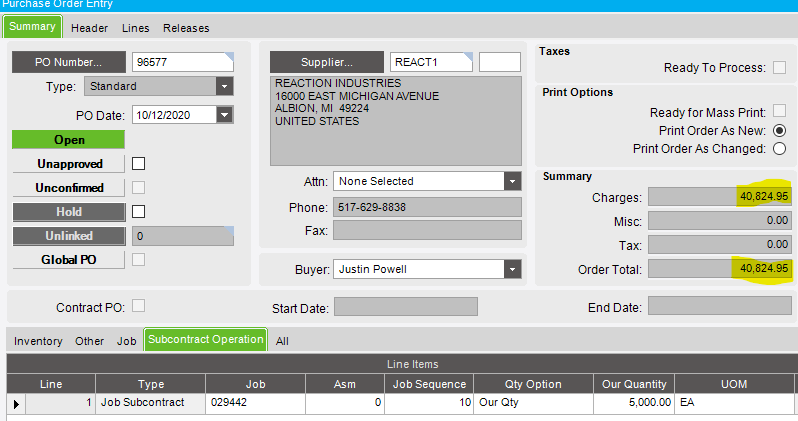Image resolution: width=798 pixels, height=421 pixels.
Task: Click the Phone field 517-629-8838
Action: (428, 207)
